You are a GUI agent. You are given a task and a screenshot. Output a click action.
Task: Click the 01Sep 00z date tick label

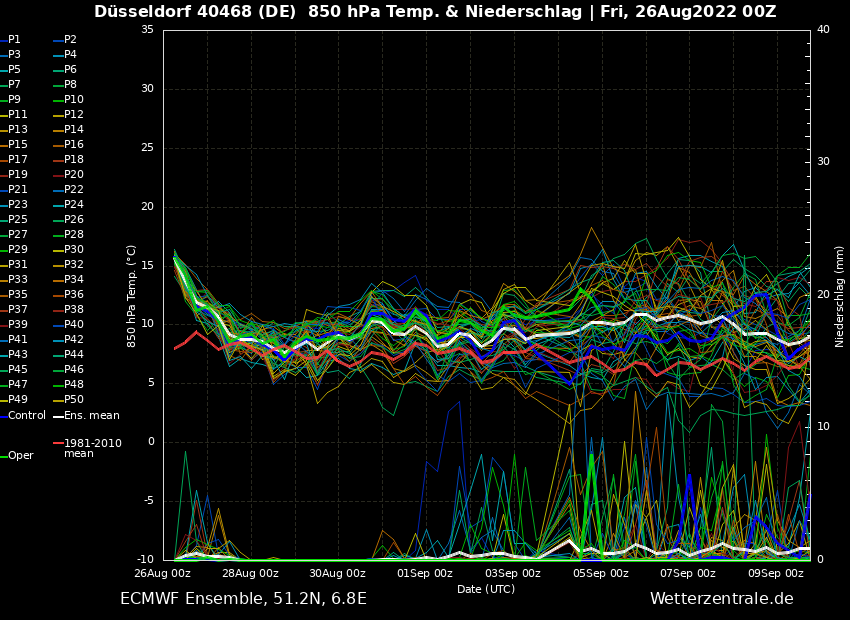tap(425, 573)
